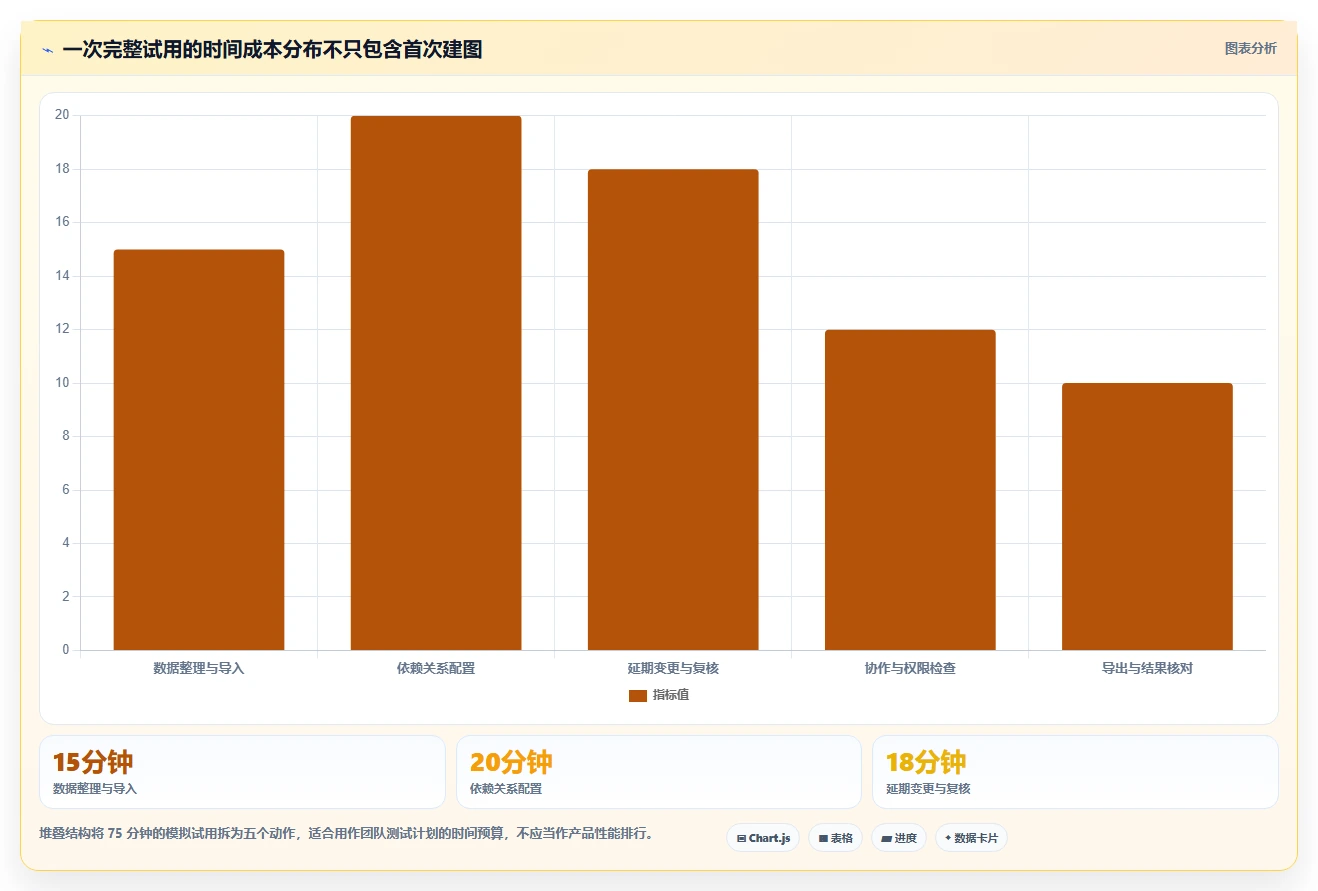Click x-axis label 延期变更与复核 under chart
Screen dimensions: 1318x891
(x=673, y=668)
